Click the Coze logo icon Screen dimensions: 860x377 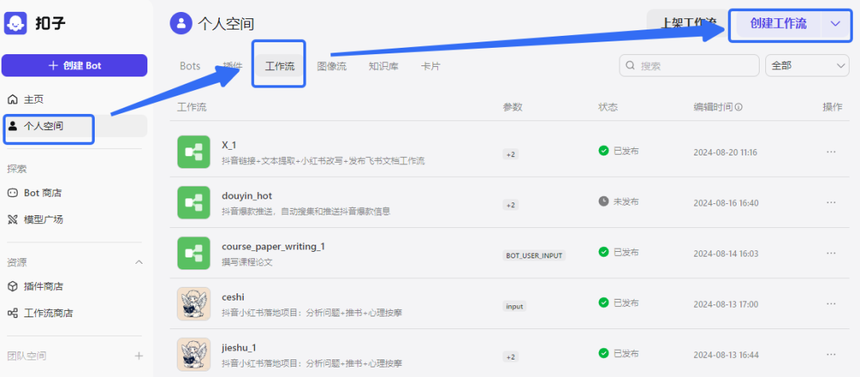16,24
